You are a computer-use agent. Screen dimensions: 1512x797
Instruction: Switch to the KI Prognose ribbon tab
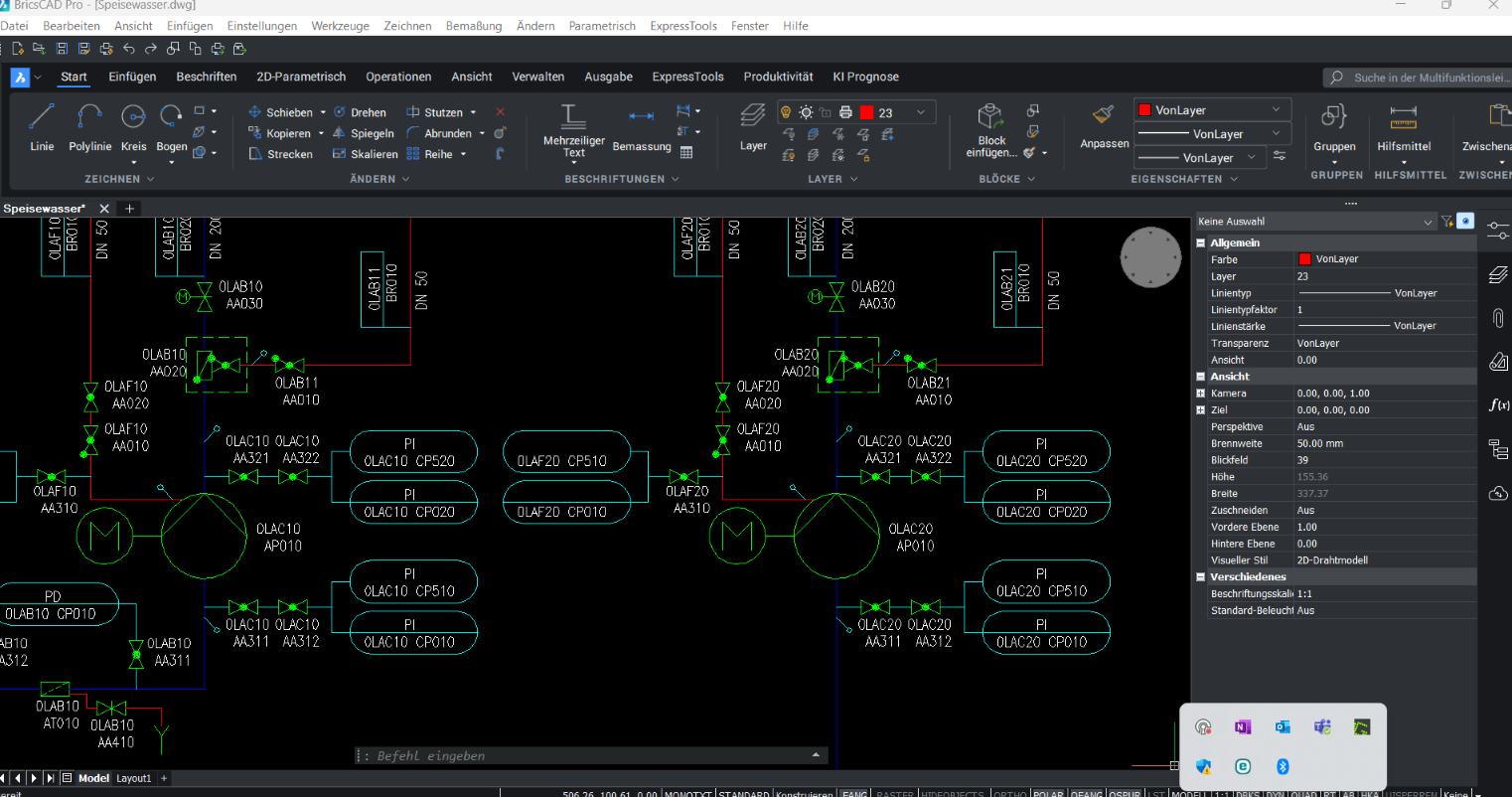(865, 77)
